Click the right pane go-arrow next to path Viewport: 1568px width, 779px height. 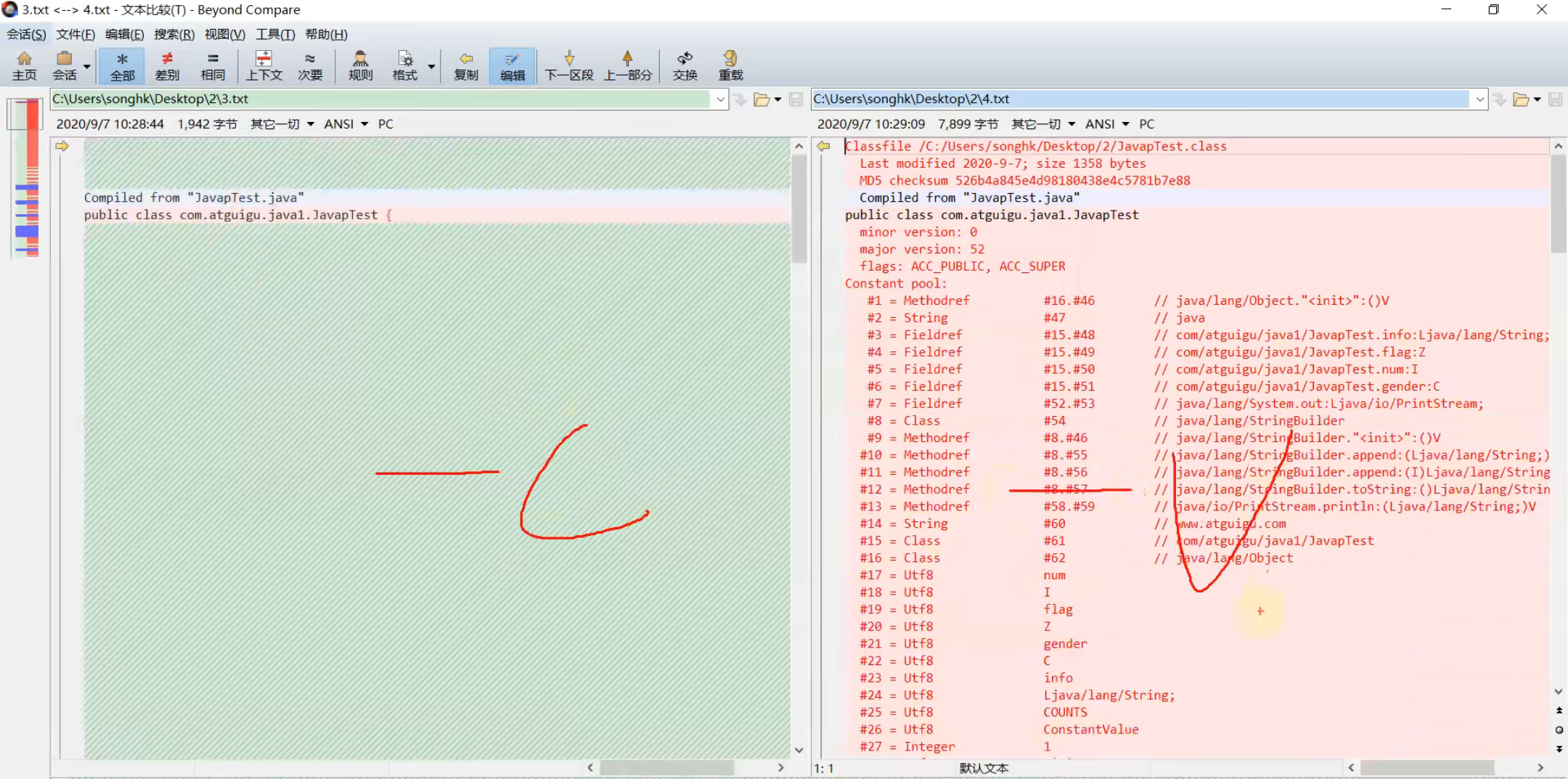pyautogui.click(x=1500, y=99)
